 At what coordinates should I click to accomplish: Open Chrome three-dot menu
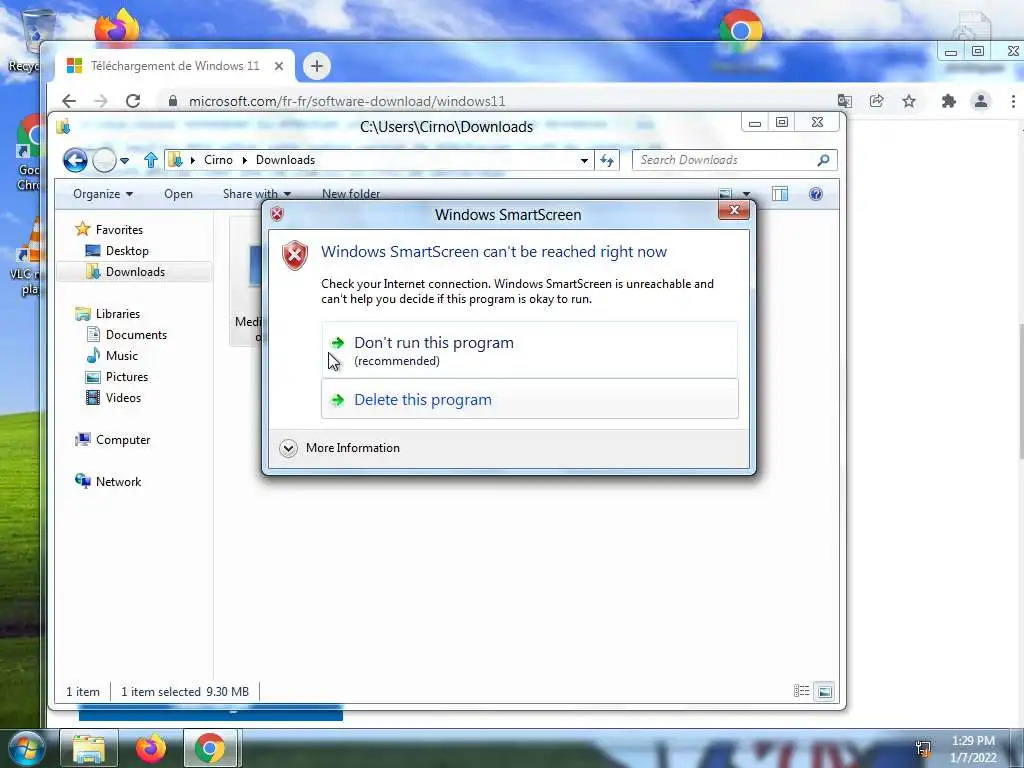tap(1013, 101)
